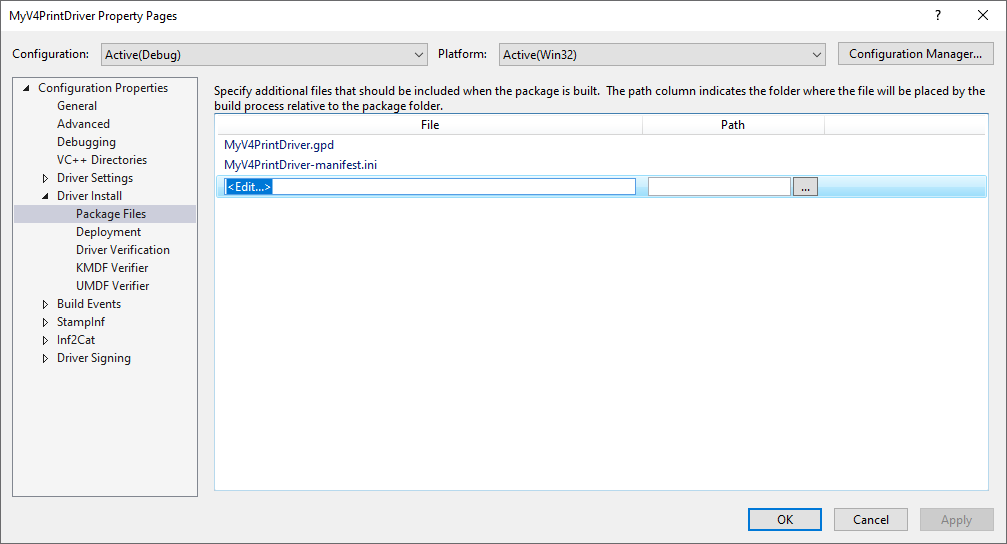Open the Deployment property page

pyautogui.click(x=109, y=232)
